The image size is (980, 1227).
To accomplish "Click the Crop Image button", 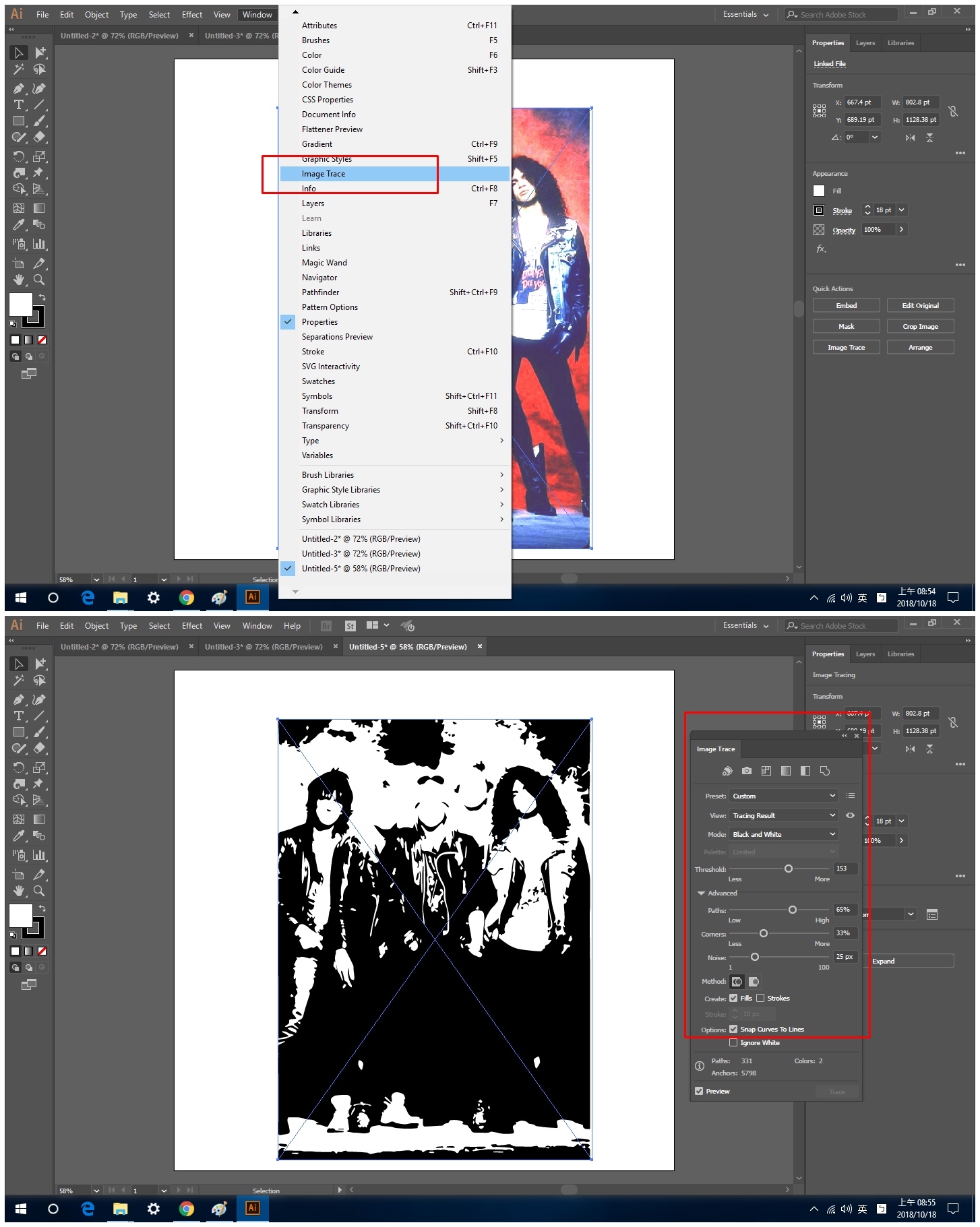I will pyautogui.click(x=920, y=327).
